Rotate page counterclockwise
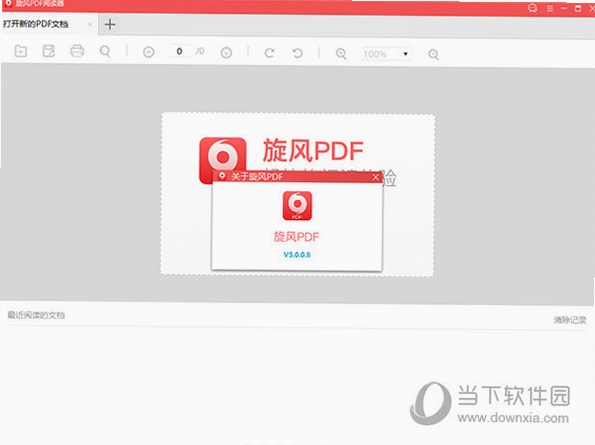595x445 pixels. pyautogui.click(x=298, y=53)
